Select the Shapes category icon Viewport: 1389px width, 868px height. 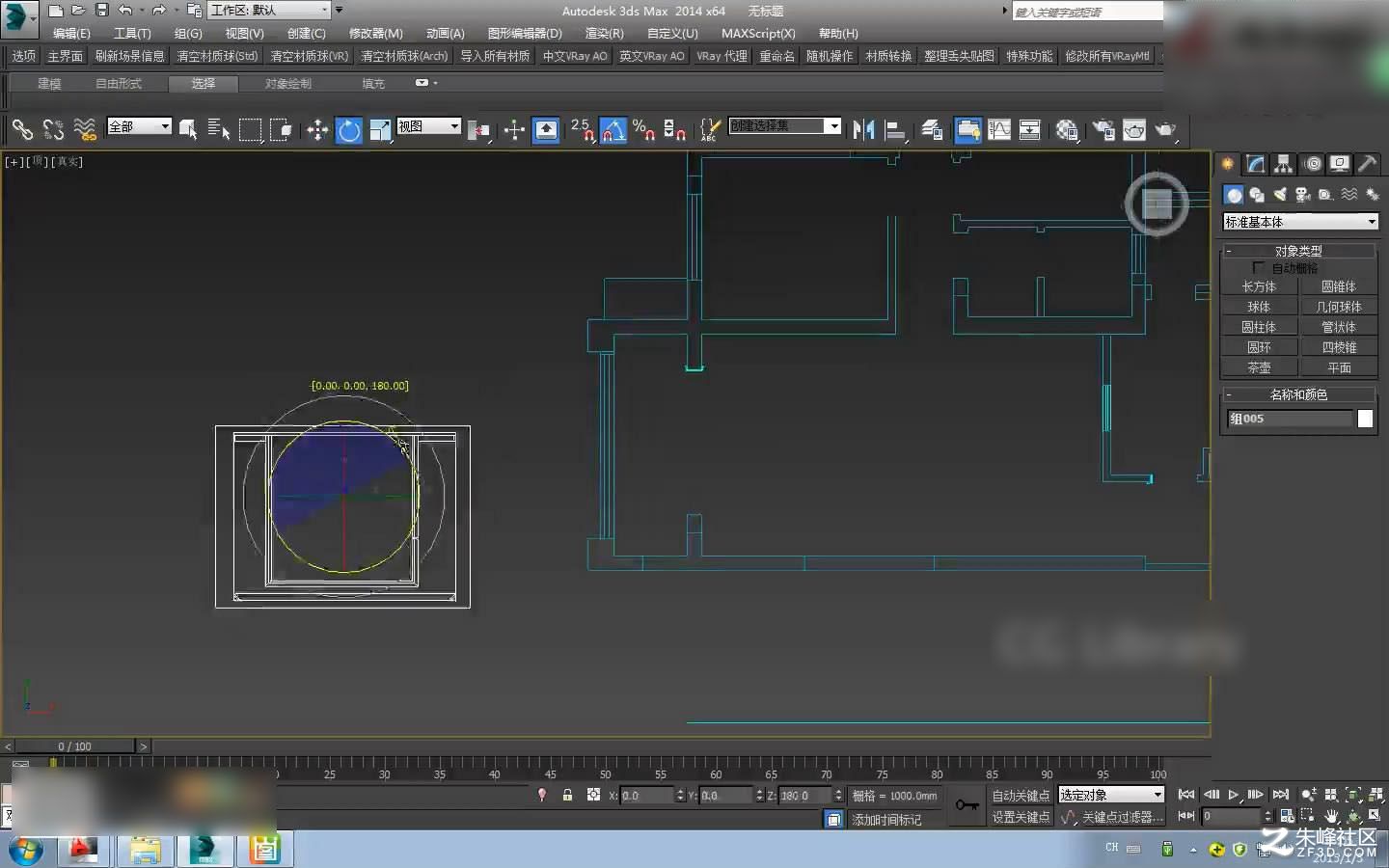coord(1257,195)
